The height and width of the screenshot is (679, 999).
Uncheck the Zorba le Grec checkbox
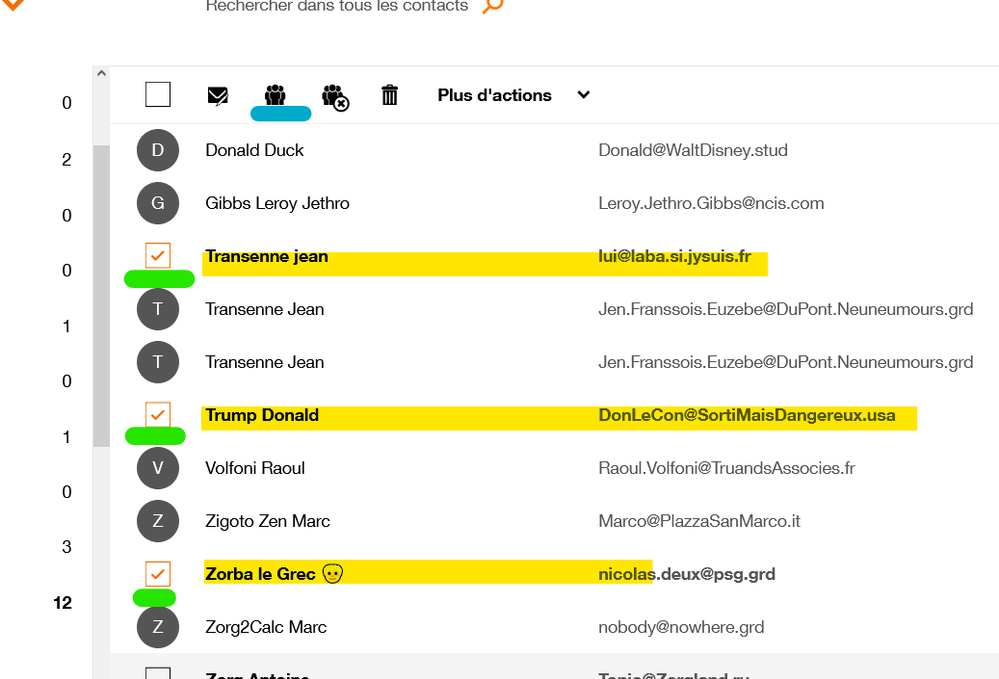(157, 573)
